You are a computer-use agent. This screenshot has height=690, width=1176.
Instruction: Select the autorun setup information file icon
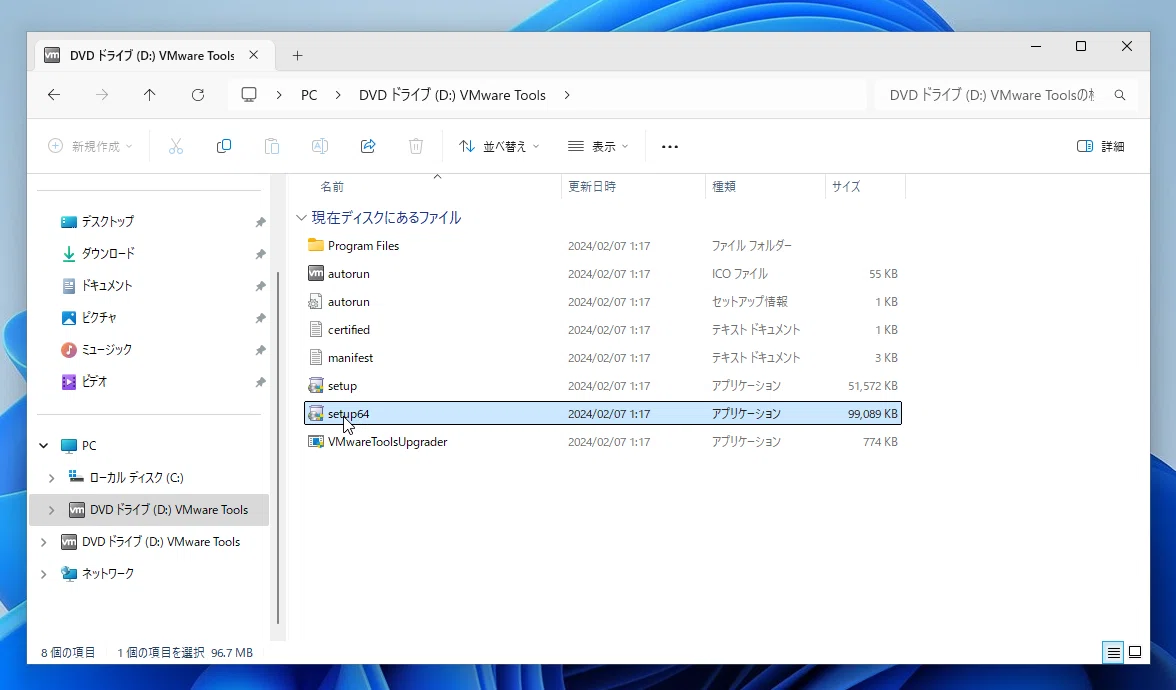tap(316, 302)
